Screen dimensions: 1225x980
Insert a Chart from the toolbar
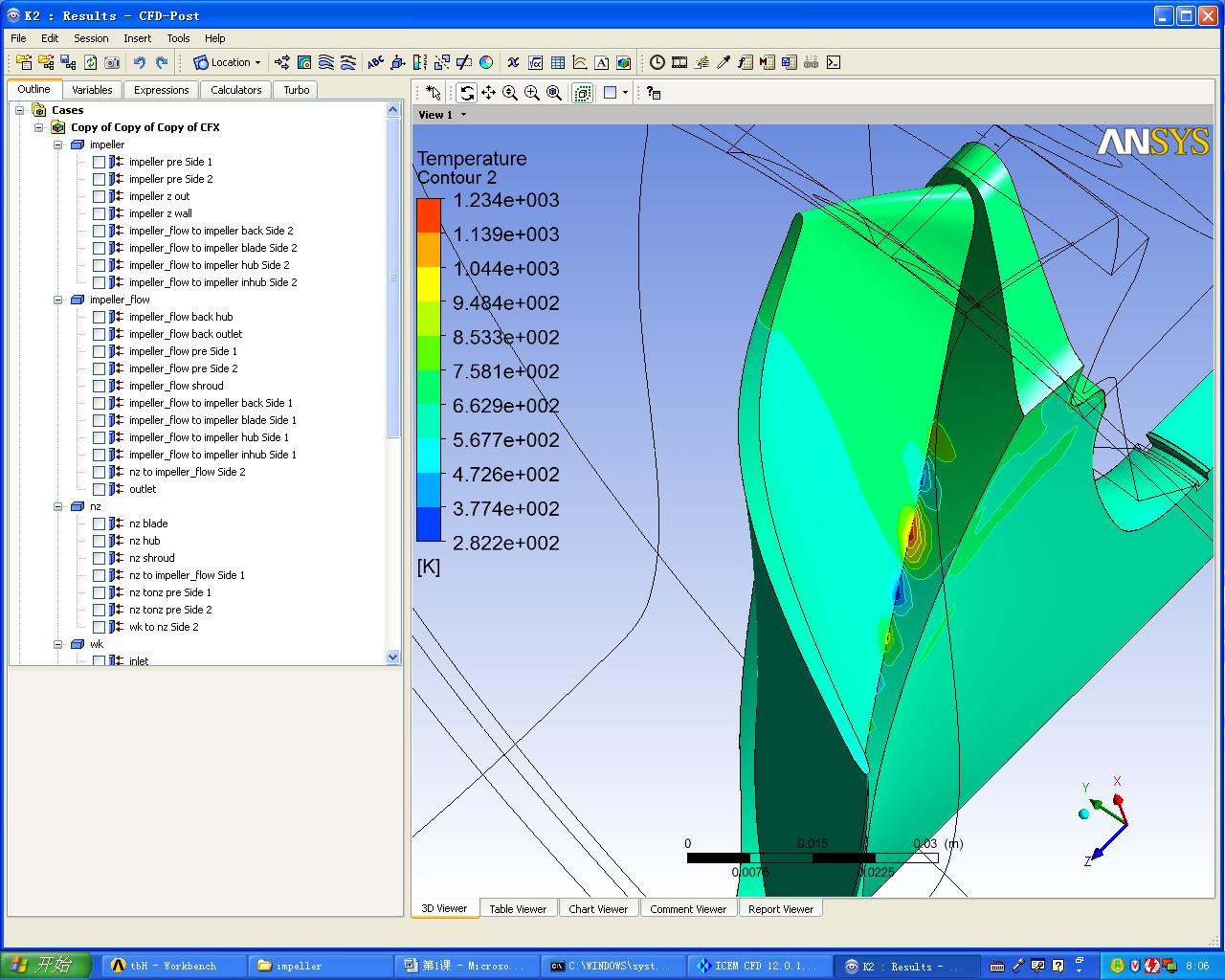pyautogui.click(x=580, y=62)
